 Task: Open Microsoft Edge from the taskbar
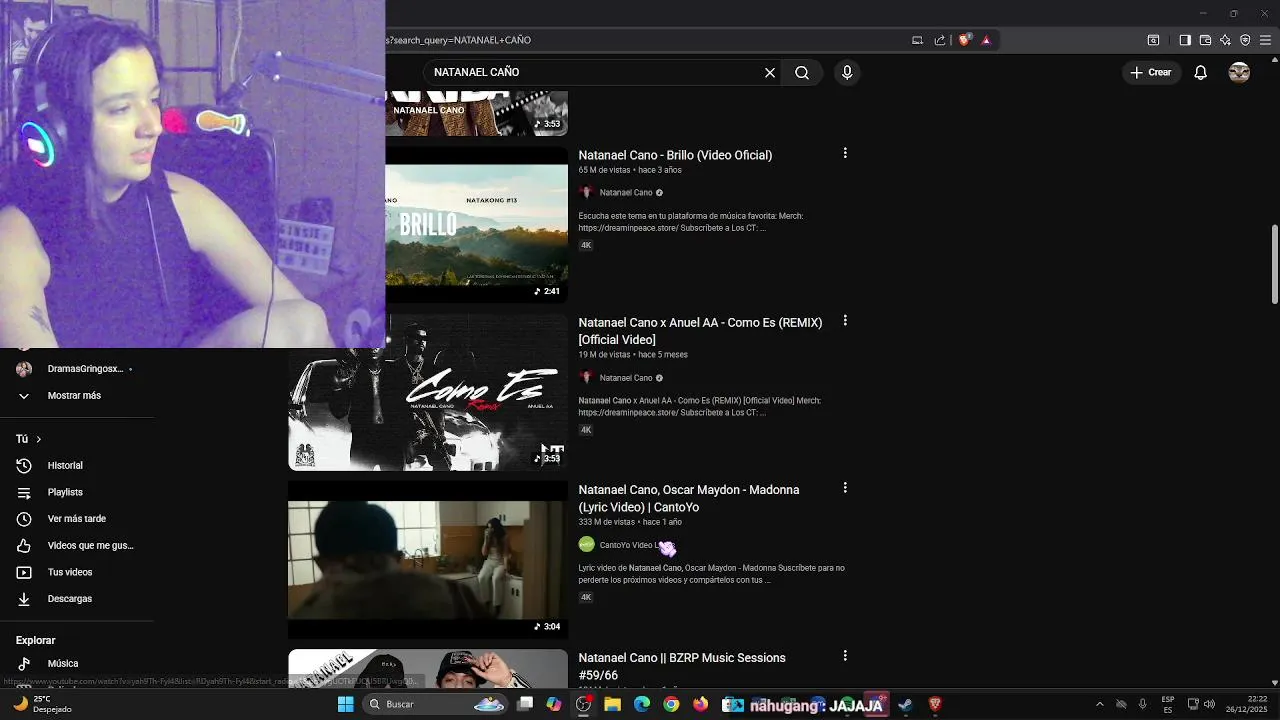click(x=642, y=704)
